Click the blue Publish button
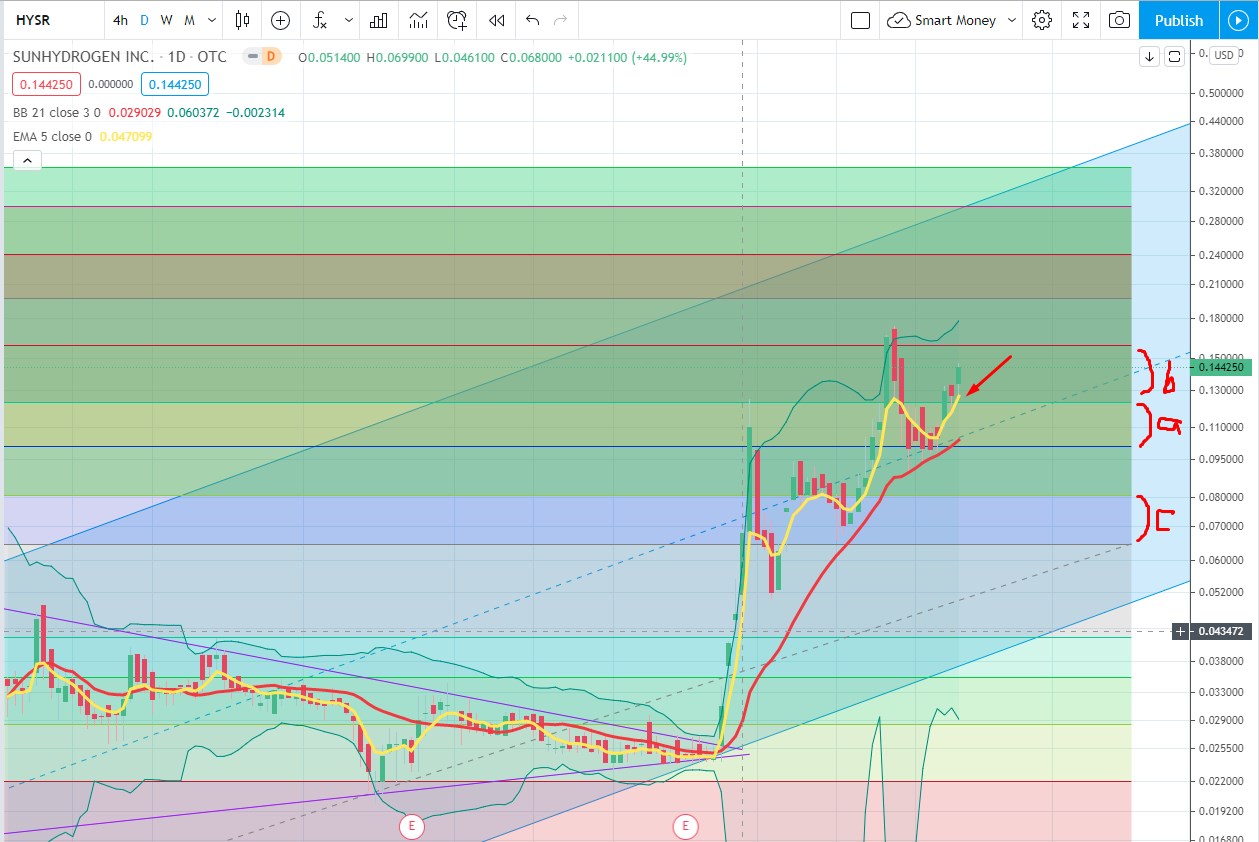1259x842 pixels. click(1178, 20)
